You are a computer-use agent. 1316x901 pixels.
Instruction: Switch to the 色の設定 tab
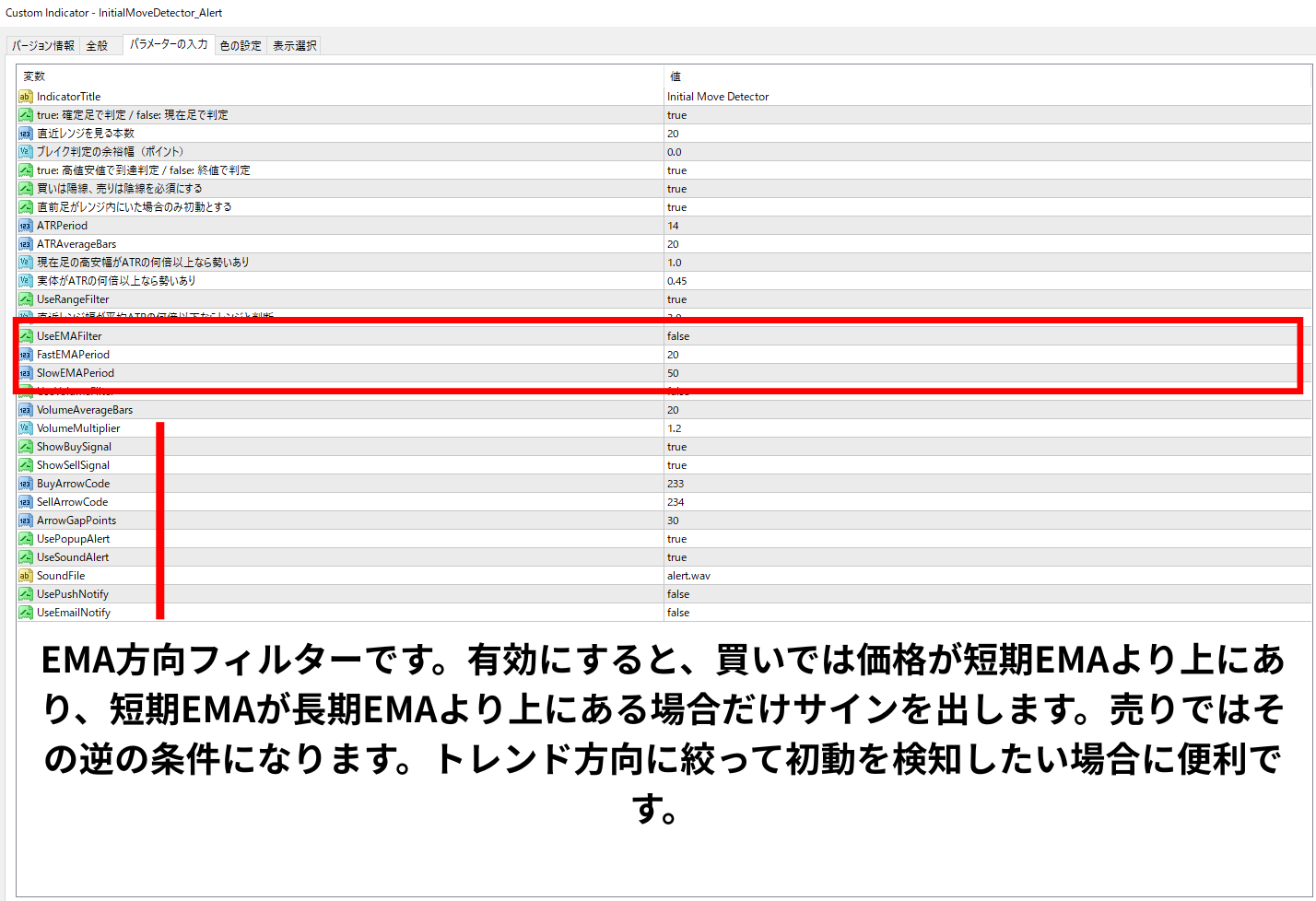coord(241,45)
